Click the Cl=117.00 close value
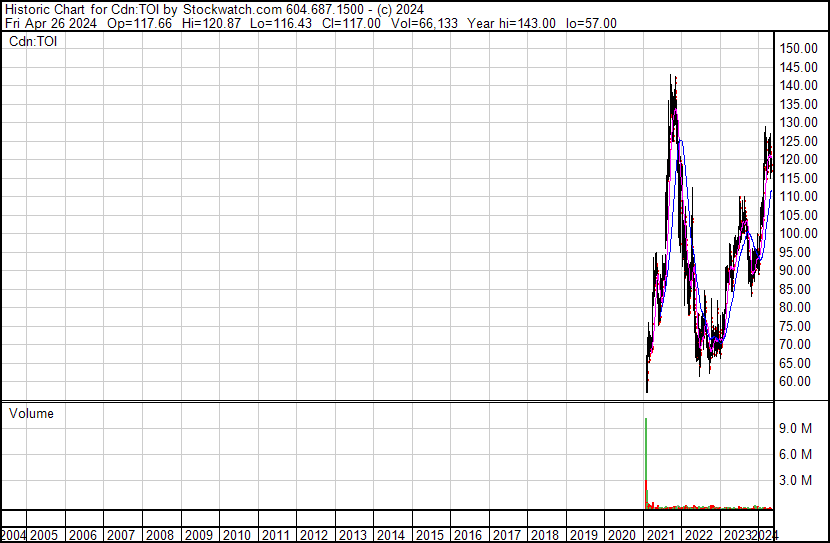The image size is (830, 543). click(351, 23)
